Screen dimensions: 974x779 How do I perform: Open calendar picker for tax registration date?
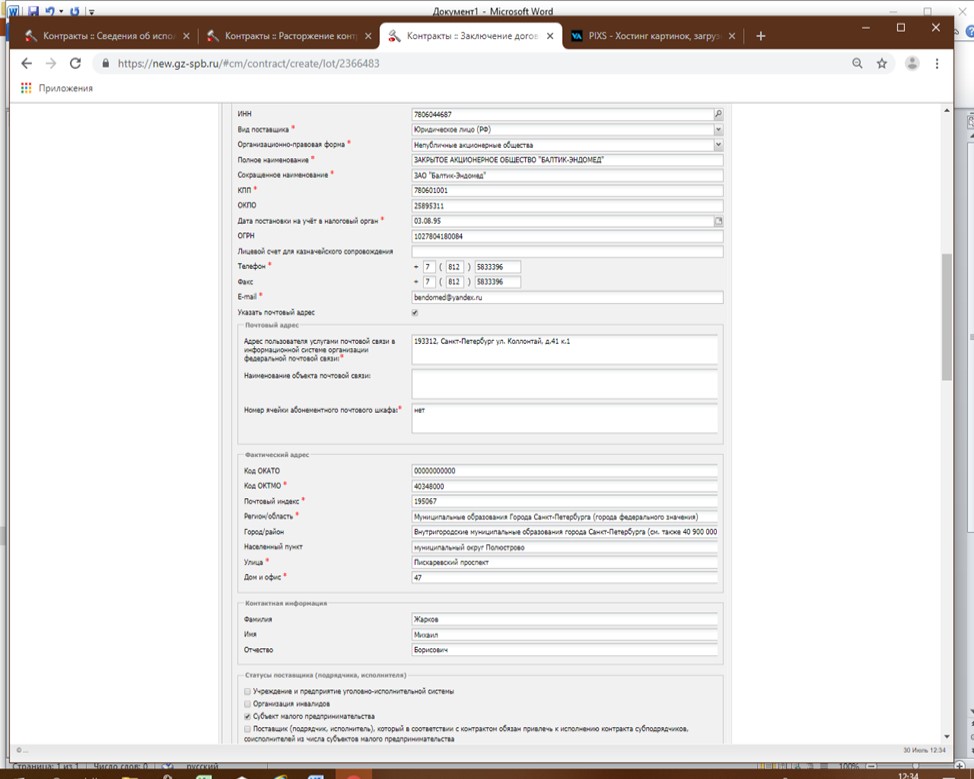[718, 221]
